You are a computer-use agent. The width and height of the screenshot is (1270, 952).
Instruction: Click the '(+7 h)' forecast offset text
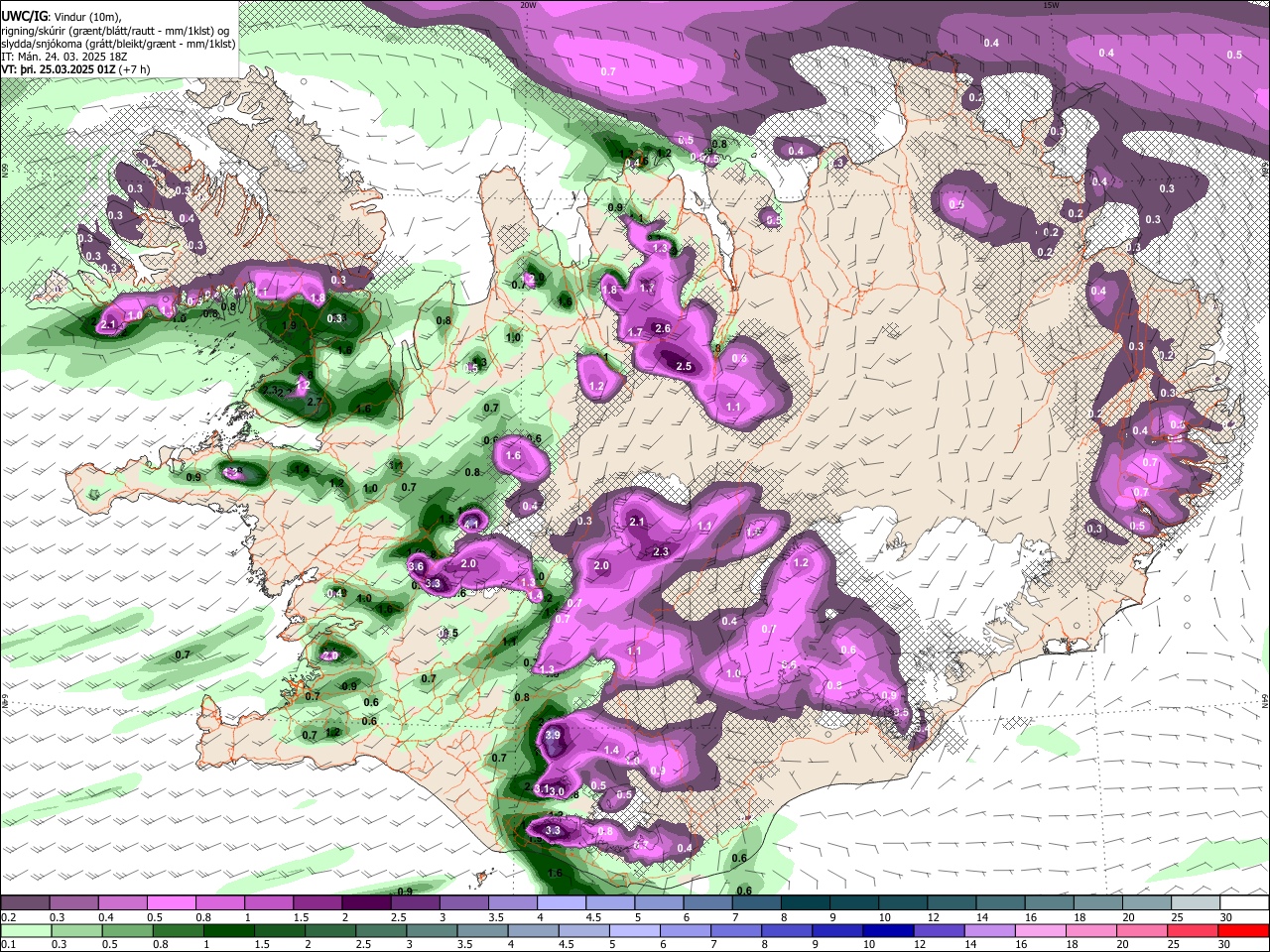pyautogui.click(x=135, y=69)
